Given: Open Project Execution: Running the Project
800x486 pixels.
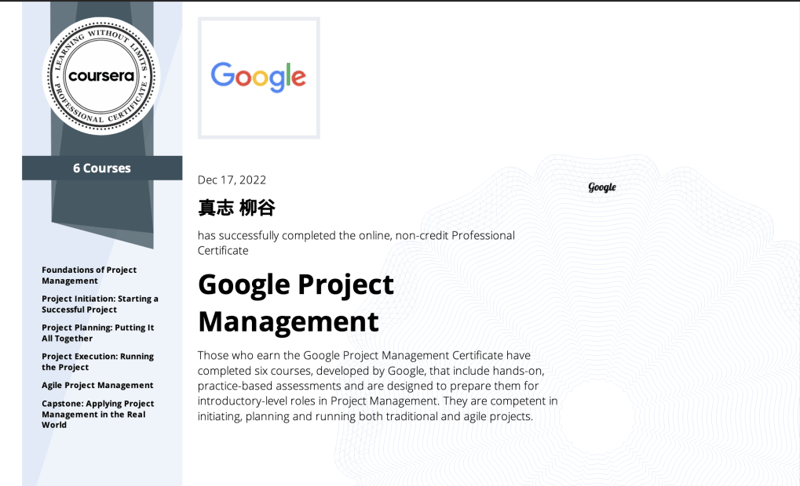Looking at the screenshot, I should (x=97, y=361).
